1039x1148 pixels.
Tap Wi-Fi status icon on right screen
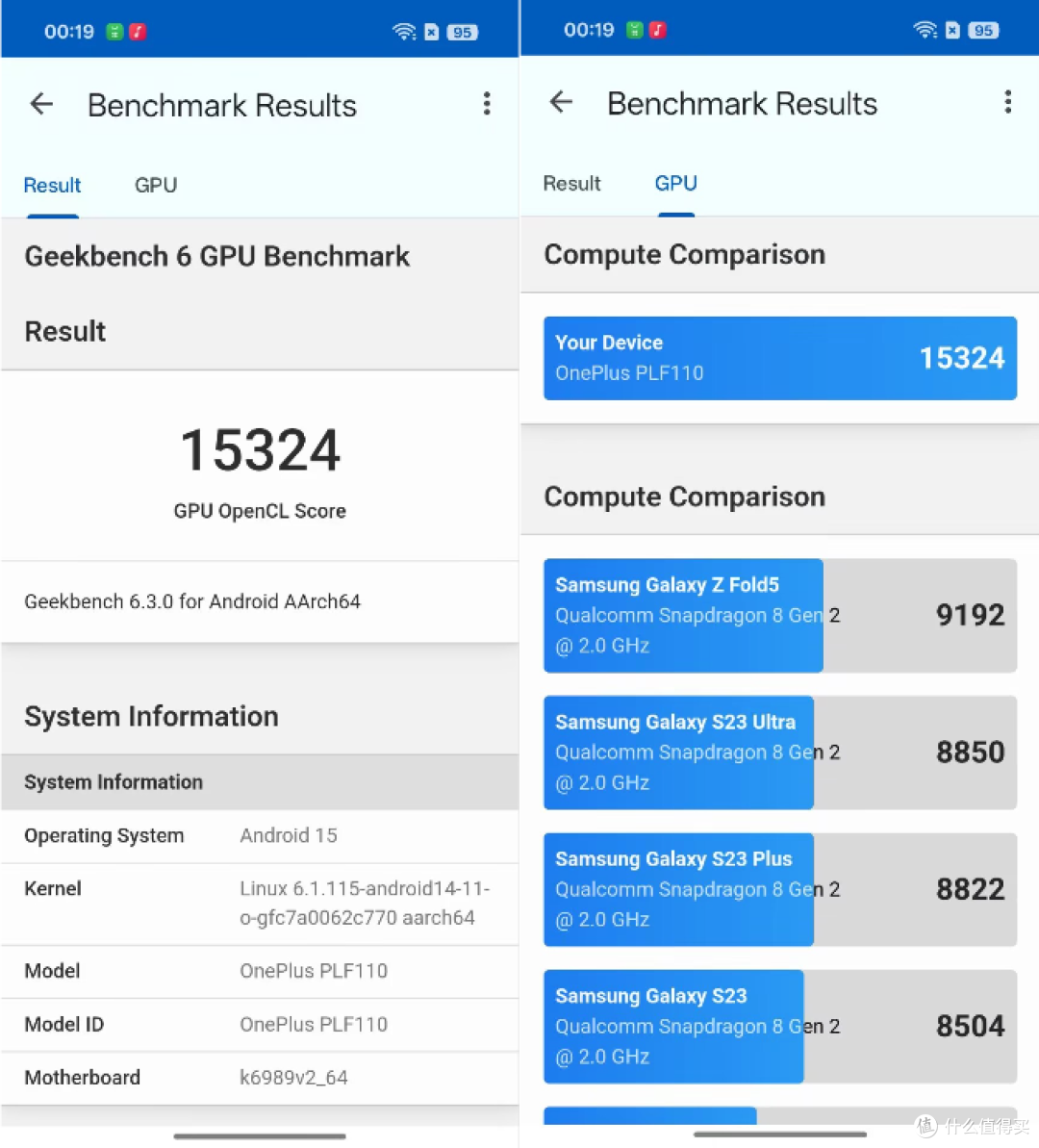pyautogui.click(x=925, y=30)
